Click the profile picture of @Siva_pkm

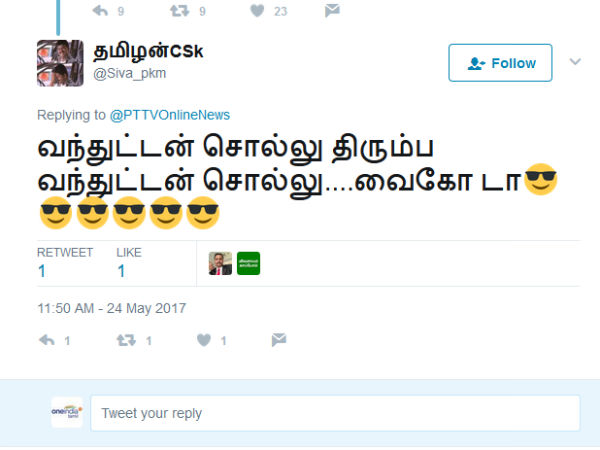tap(60, 63)
